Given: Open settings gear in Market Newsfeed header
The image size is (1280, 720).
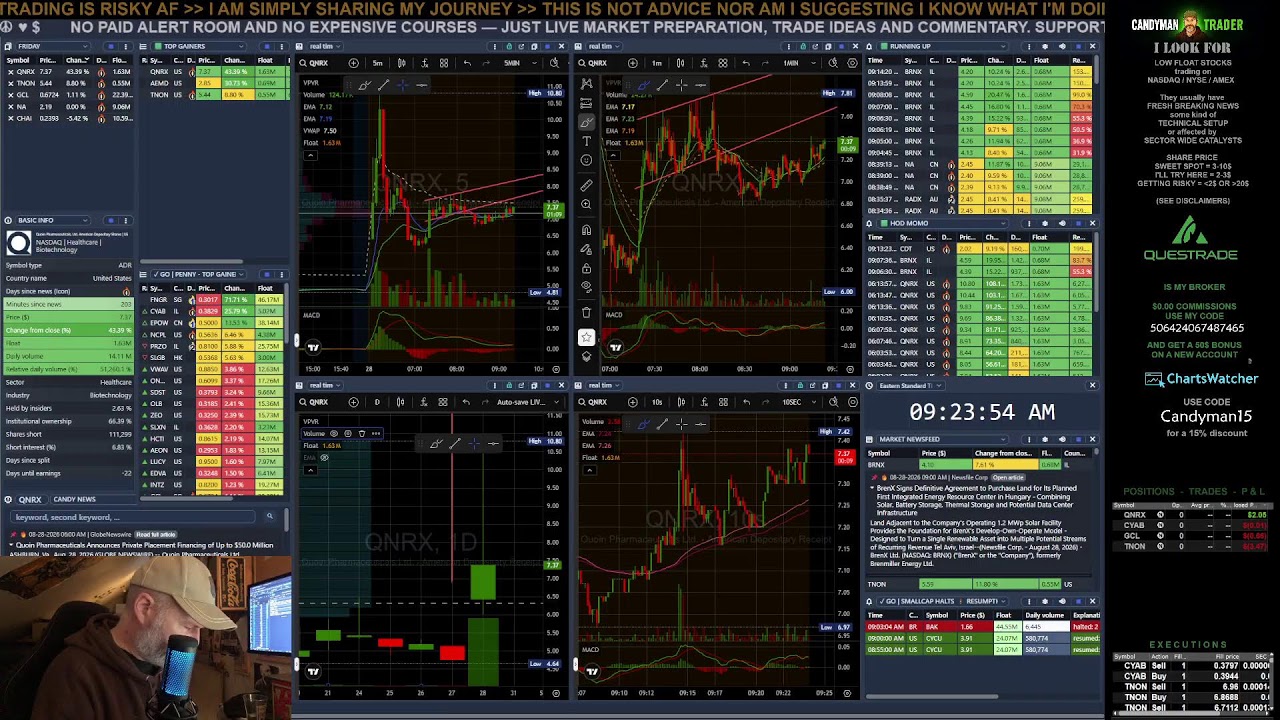Looking at the screenshot, I should point(1045,439).
